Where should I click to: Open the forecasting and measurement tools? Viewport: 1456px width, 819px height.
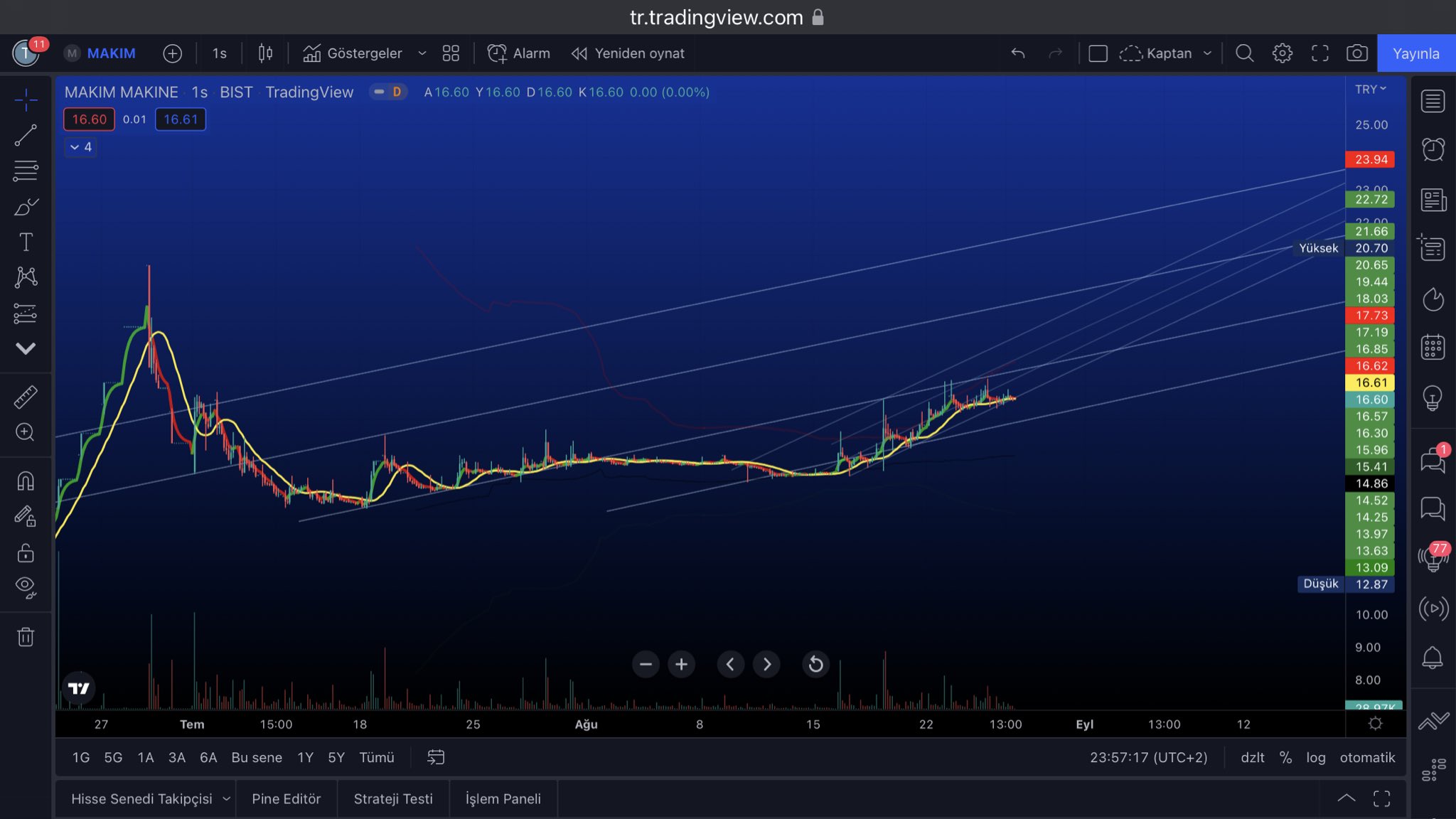26,313
